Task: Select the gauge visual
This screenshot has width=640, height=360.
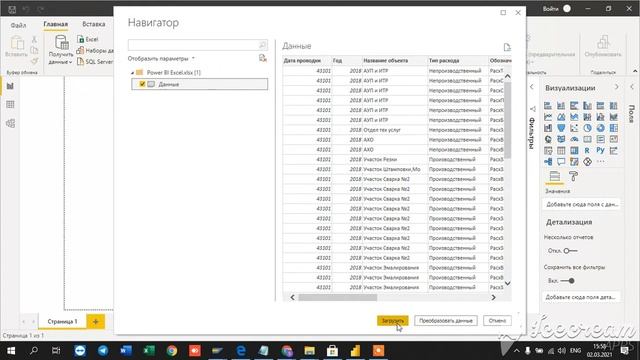Action: click(574, 139)
